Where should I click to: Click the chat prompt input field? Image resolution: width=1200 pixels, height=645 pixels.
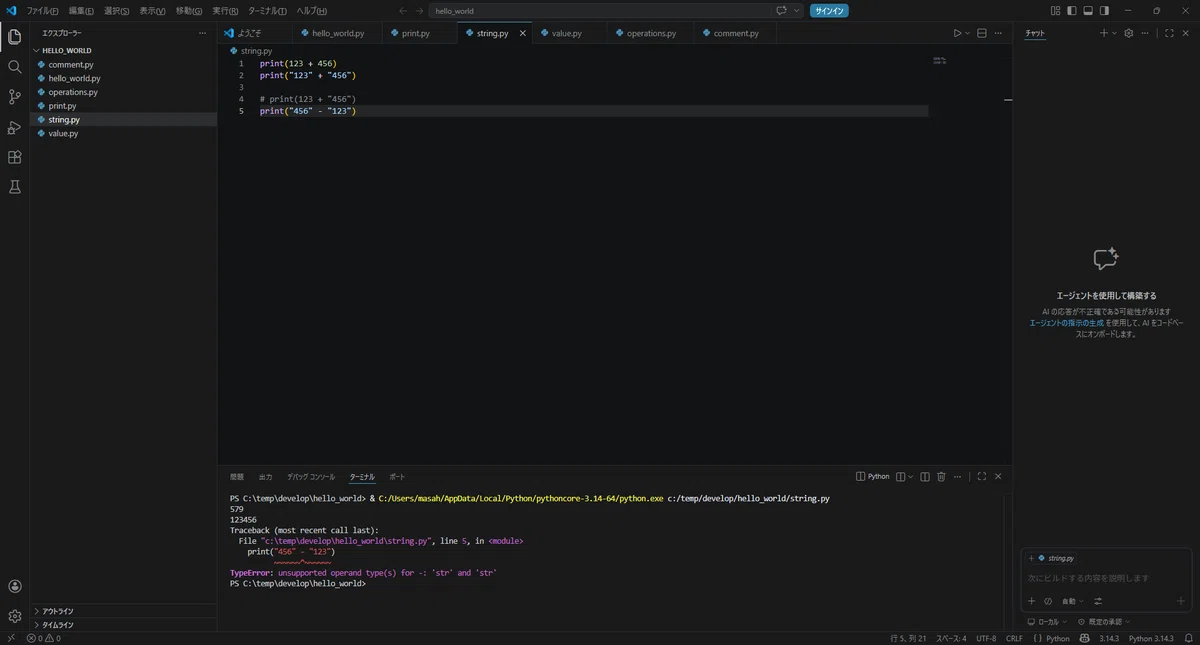1106,578
